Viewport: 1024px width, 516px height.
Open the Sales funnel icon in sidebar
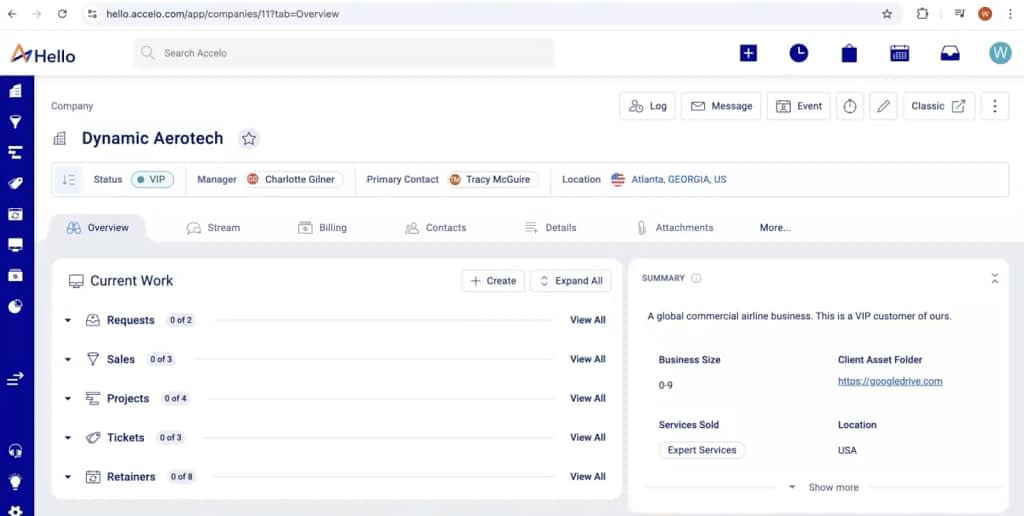click(x=15, y=121)
